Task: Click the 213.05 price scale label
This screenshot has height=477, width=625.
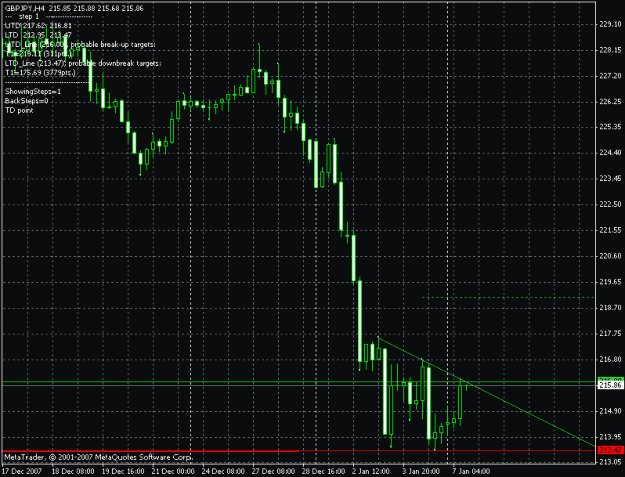Action: (x=610, y=462)
